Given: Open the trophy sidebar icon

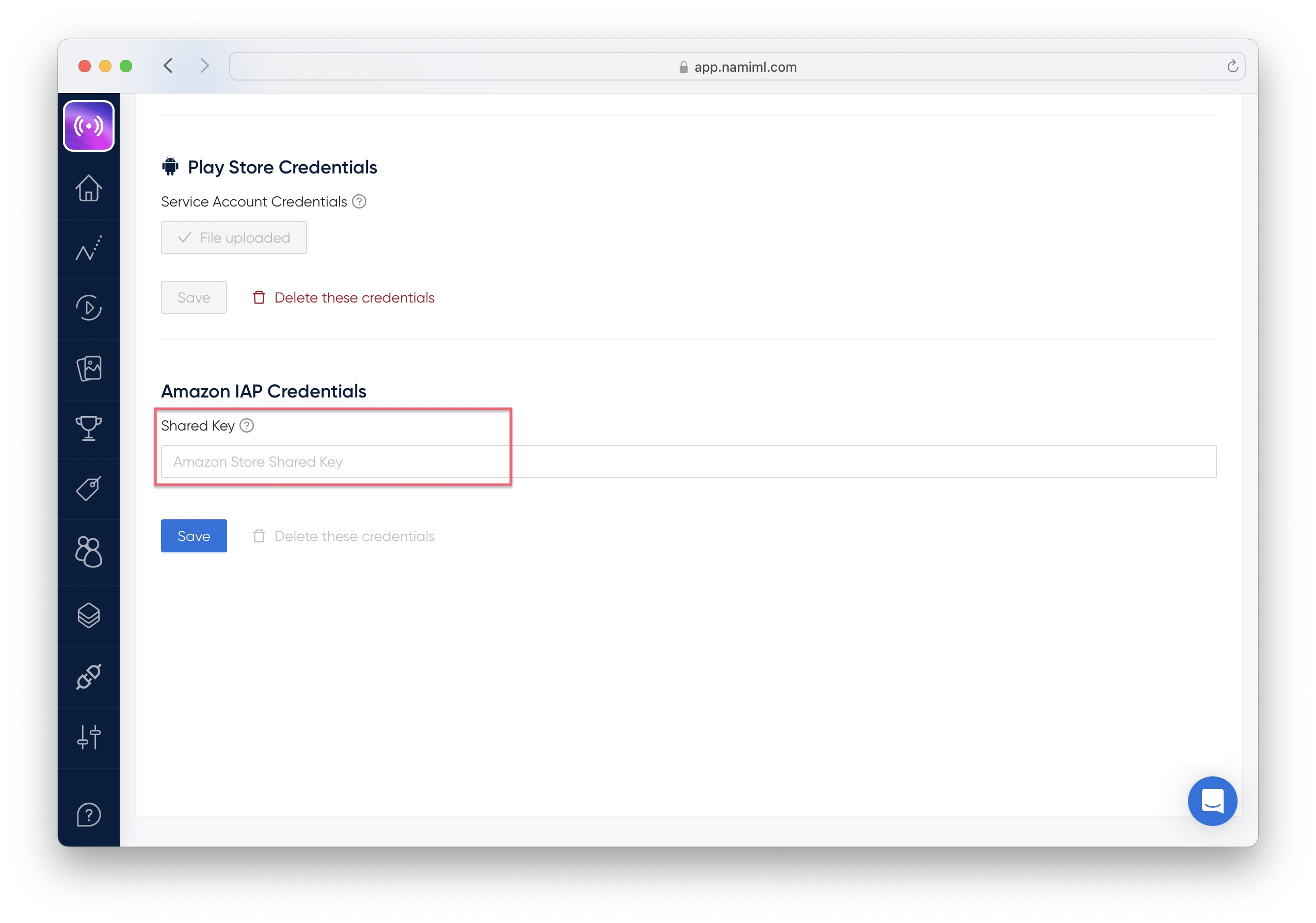Looking at the screenshot, I should pos(88,428).
